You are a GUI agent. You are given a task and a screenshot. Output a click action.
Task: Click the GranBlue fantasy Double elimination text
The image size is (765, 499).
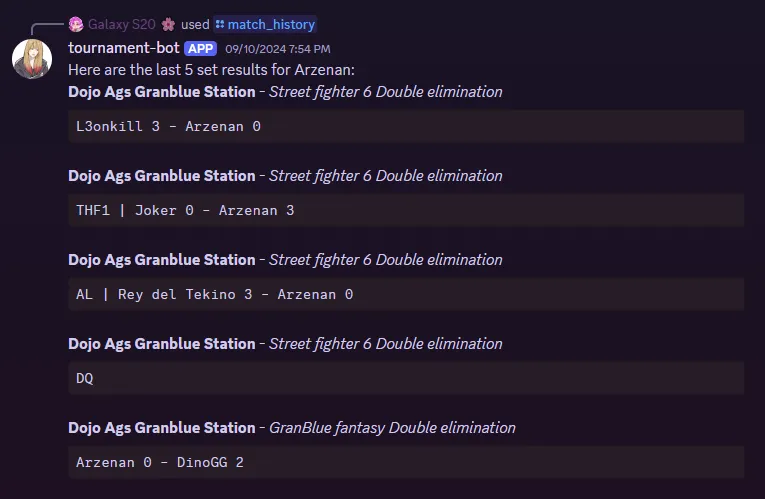392,428
